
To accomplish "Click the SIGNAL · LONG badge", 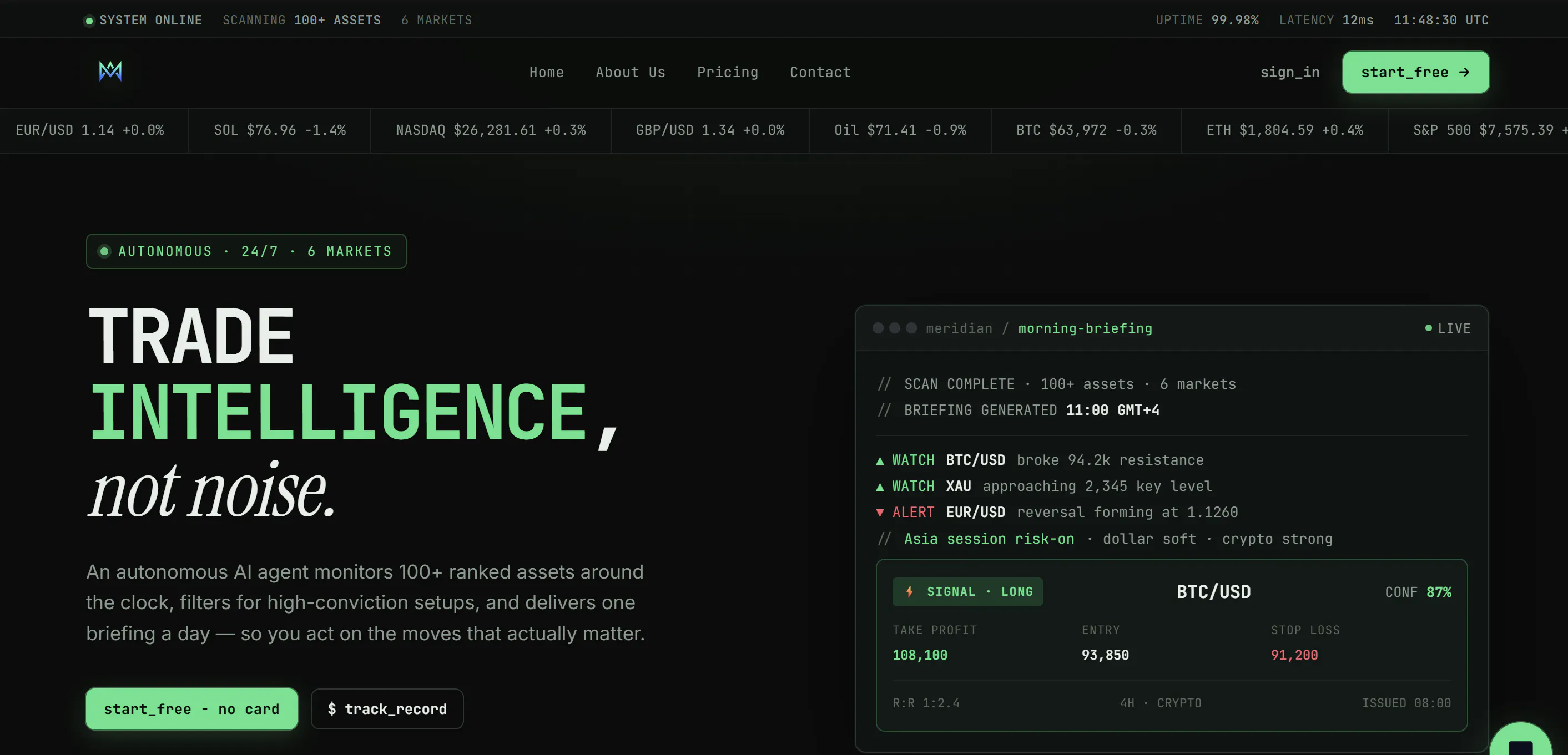I will (967, 591).
